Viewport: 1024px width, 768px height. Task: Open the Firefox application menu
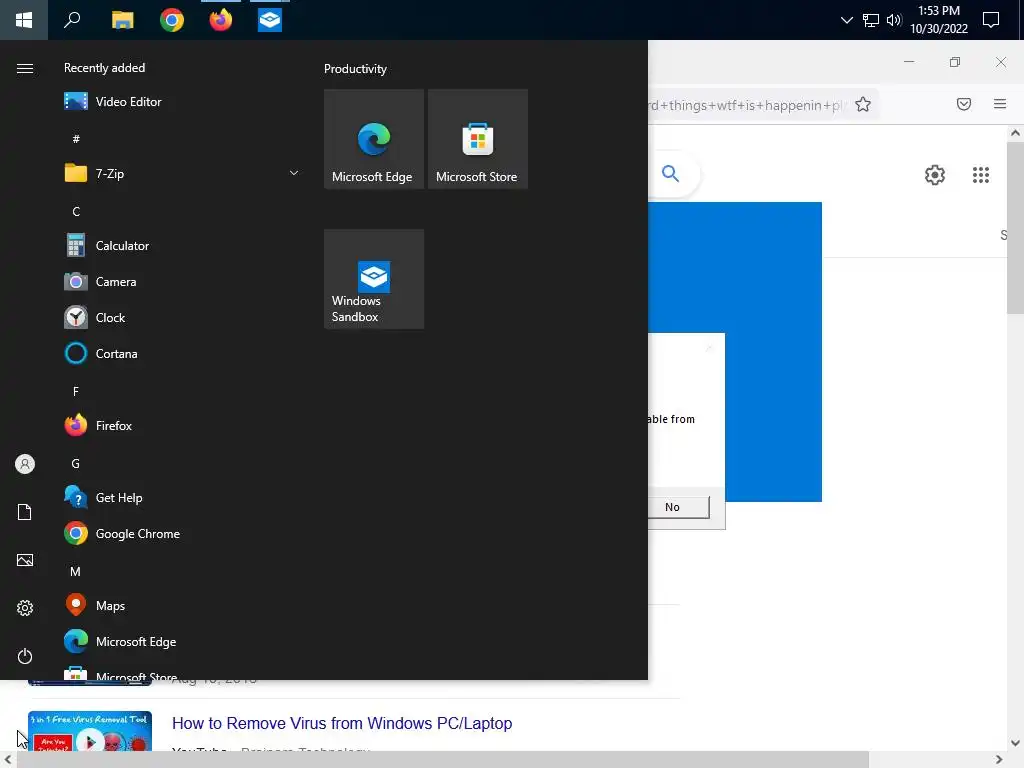coord(1000,104)
